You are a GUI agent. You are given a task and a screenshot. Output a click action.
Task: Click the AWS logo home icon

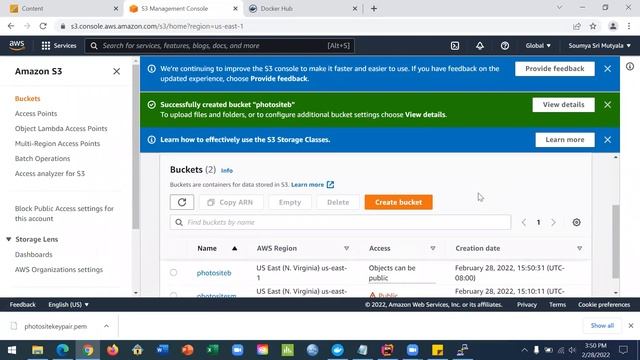tap(17, 45)
